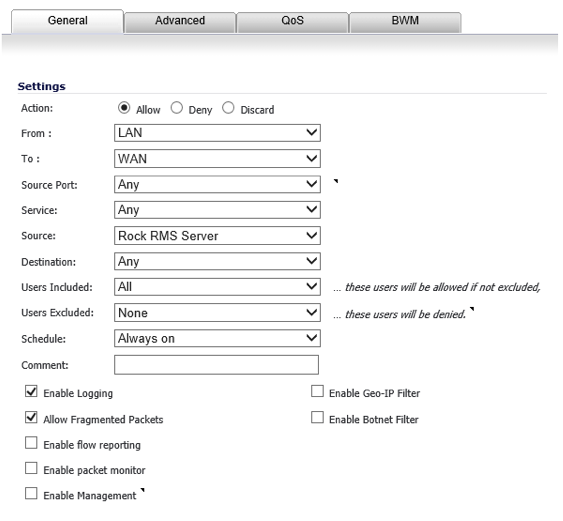Click the 'Action:' label text
Image resolution: width=563 pixels, height=521 pixels.
(37, 108)
